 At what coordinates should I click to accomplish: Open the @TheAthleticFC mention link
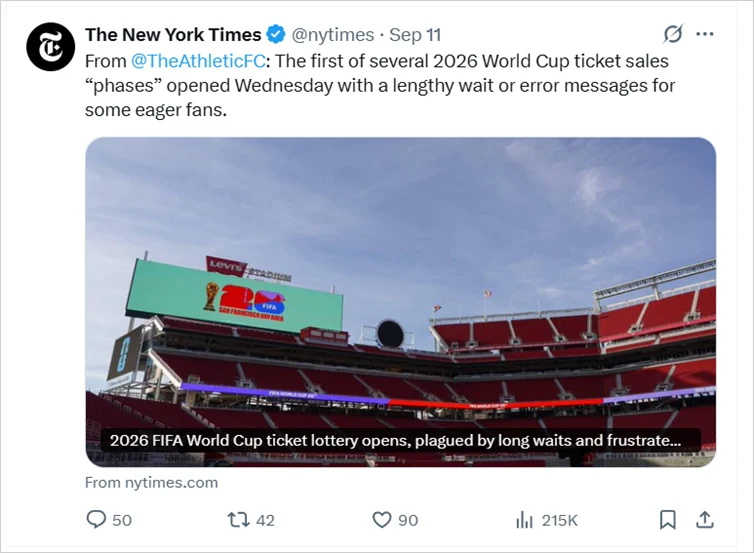tap(198, 61)
